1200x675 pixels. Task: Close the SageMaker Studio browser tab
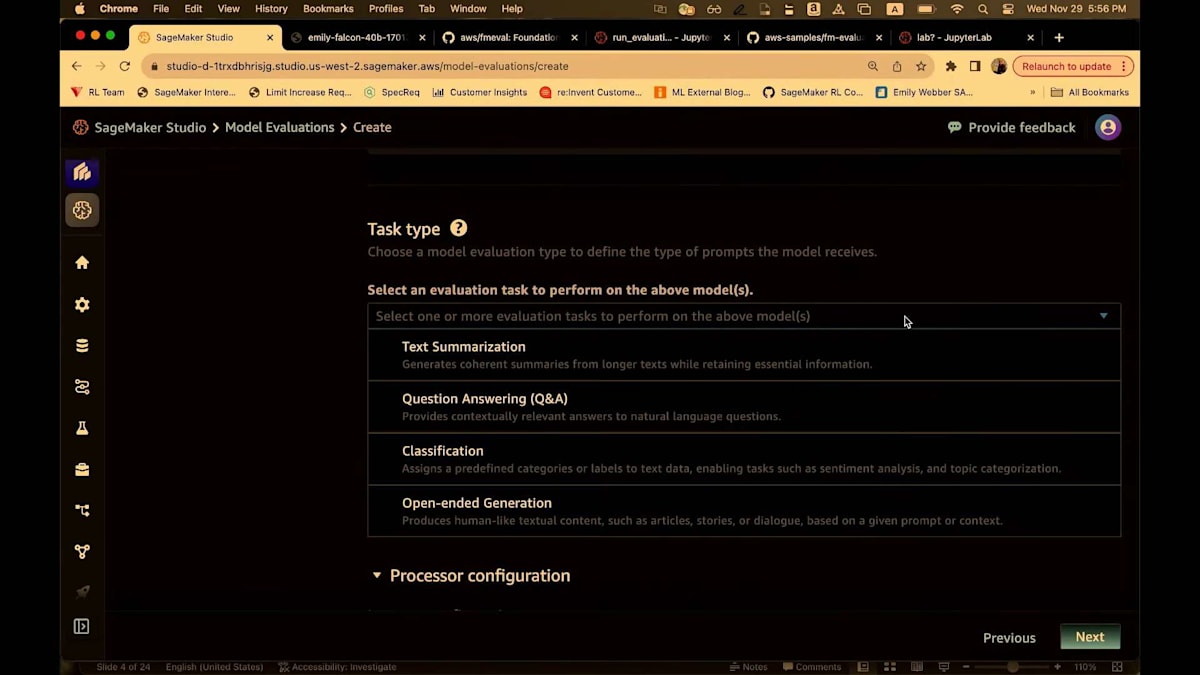point(270,37)
